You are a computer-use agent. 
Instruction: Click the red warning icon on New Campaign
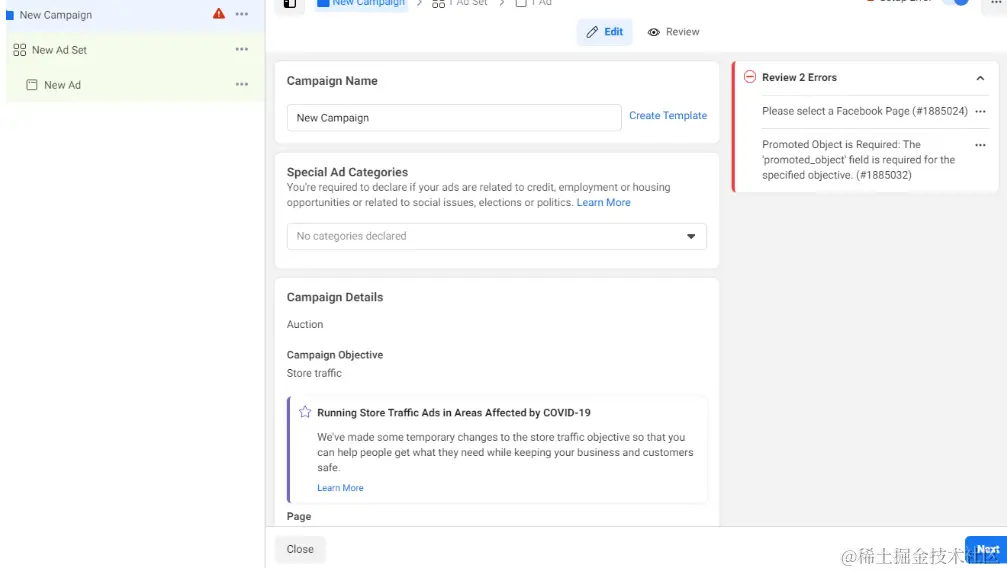(219, 14)
